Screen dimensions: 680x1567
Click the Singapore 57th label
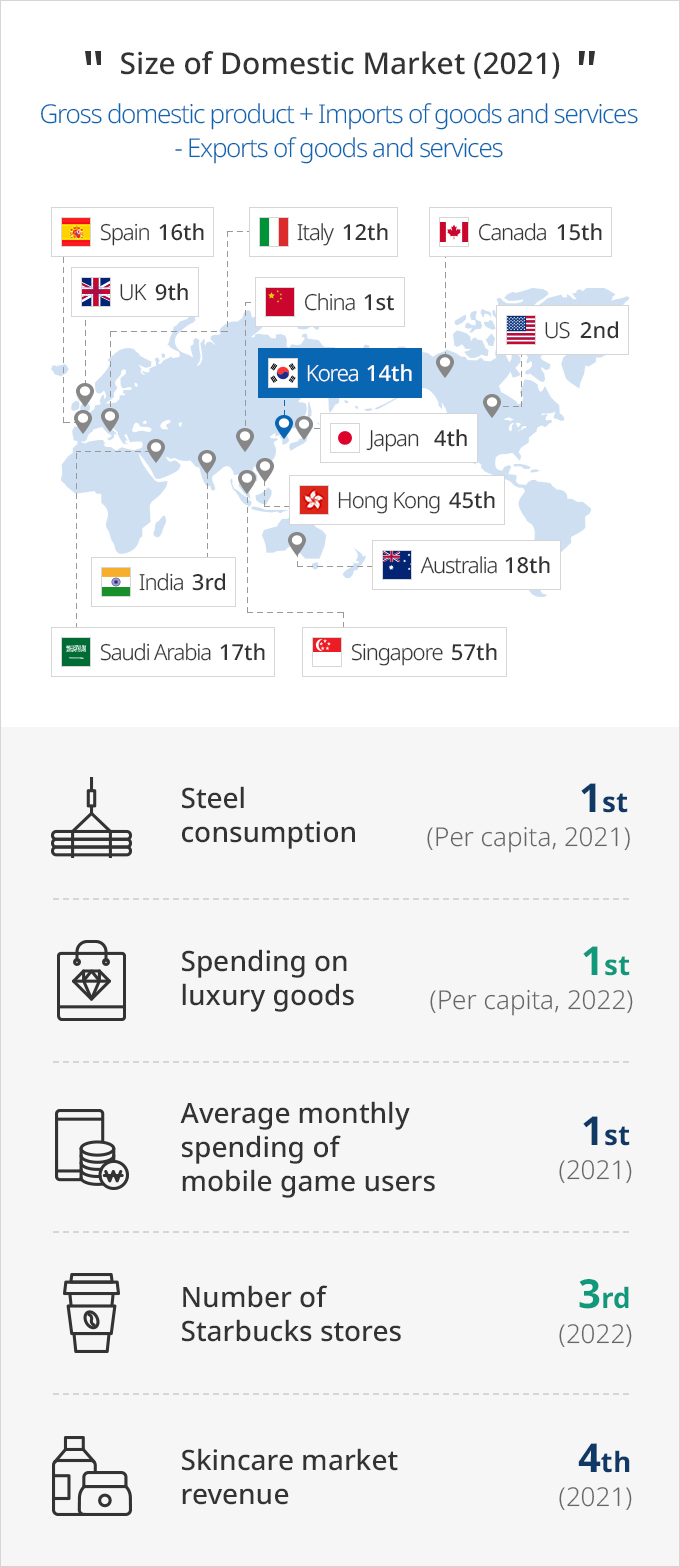(404, 652)
